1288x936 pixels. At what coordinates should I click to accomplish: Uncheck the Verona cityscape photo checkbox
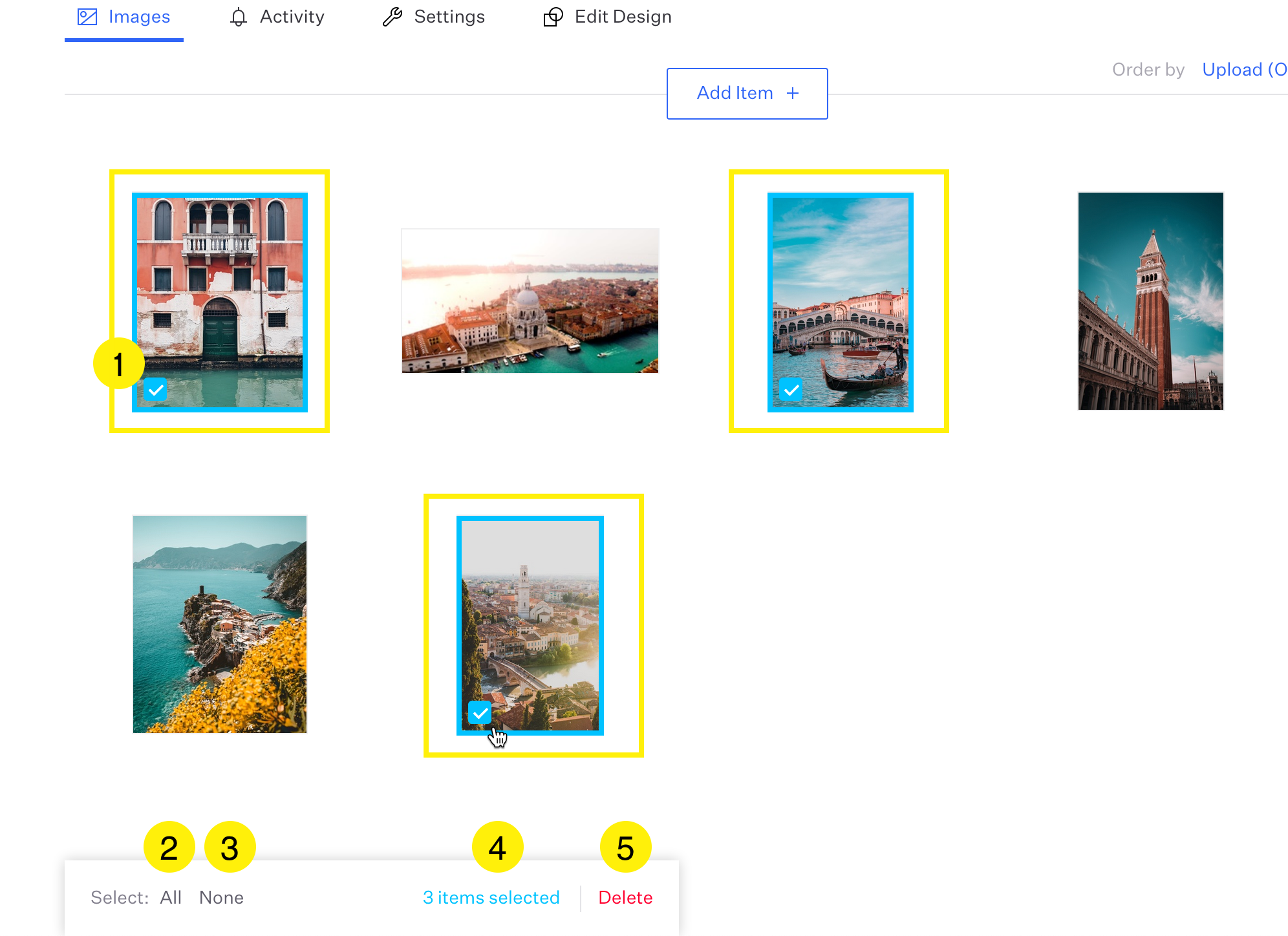[480, 713]
